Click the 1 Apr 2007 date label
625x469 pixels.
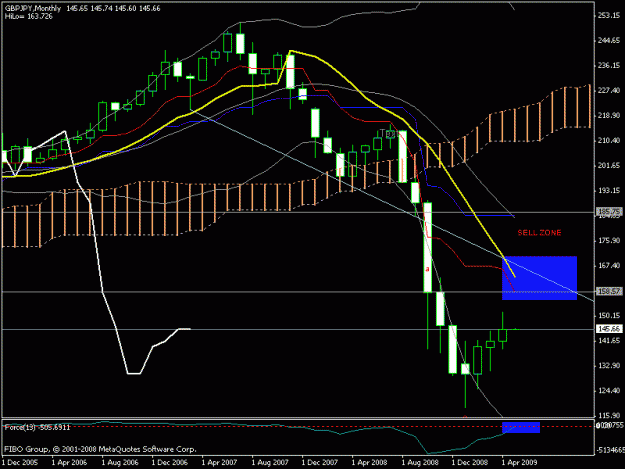click(x=220, y=463)
